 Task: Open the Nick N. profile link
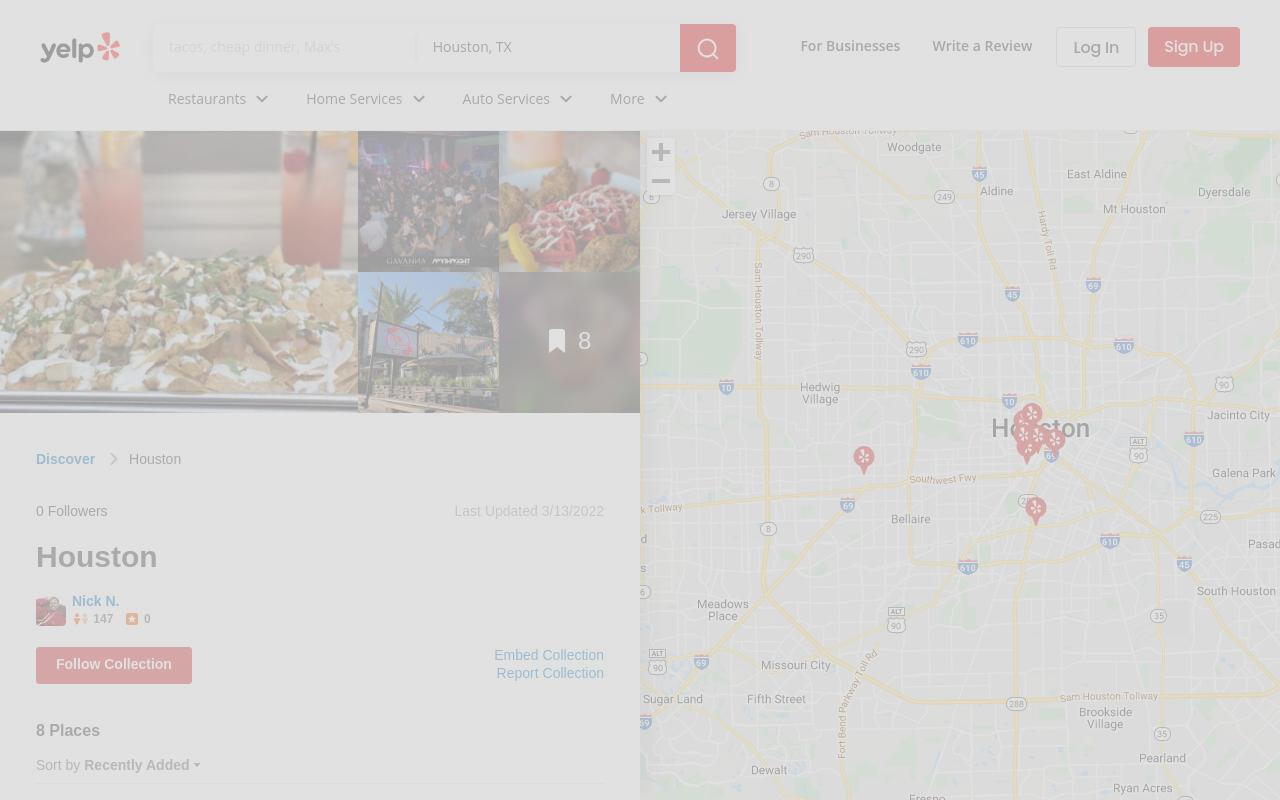95,601
